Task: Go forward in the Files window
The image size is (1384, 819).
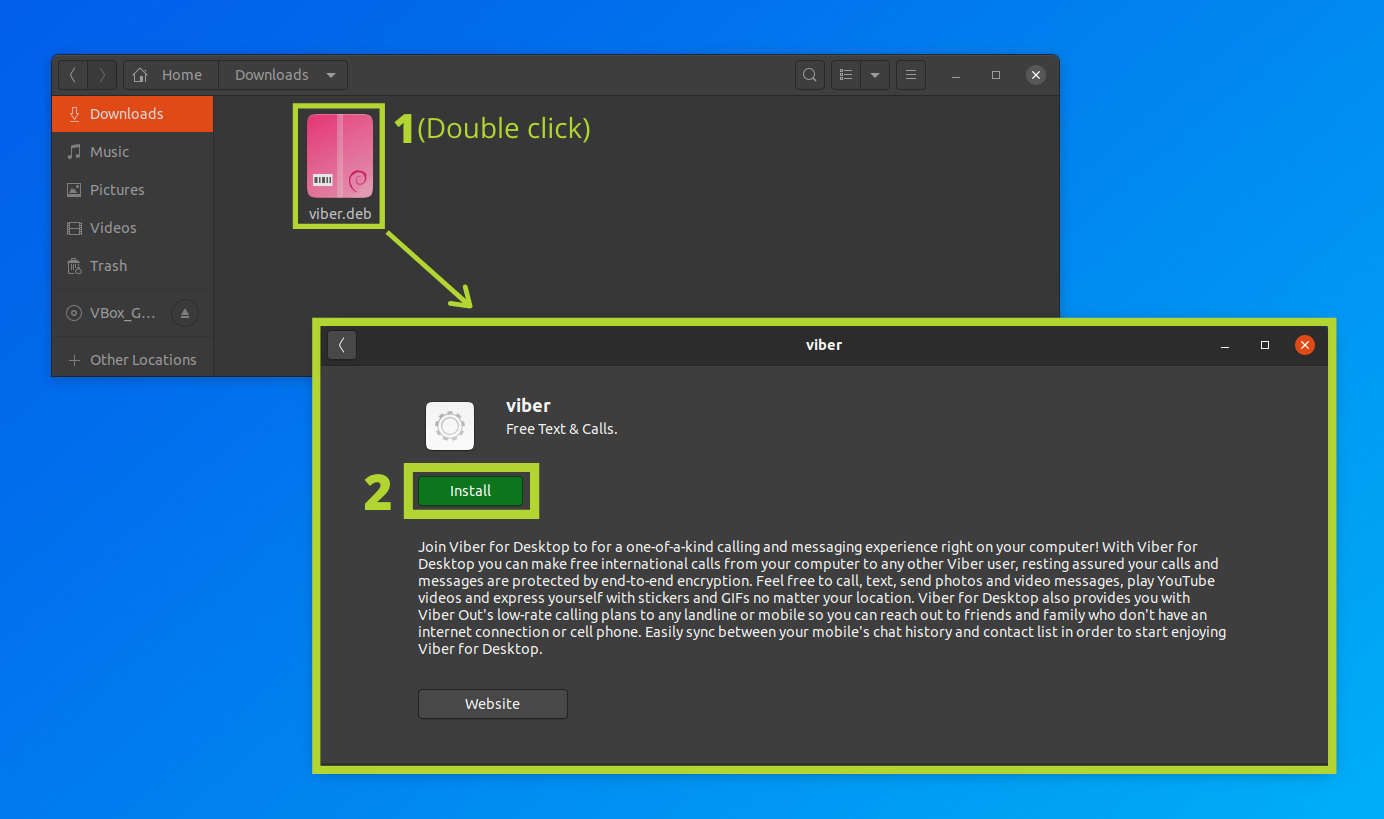Action: (x=102, y=75)
